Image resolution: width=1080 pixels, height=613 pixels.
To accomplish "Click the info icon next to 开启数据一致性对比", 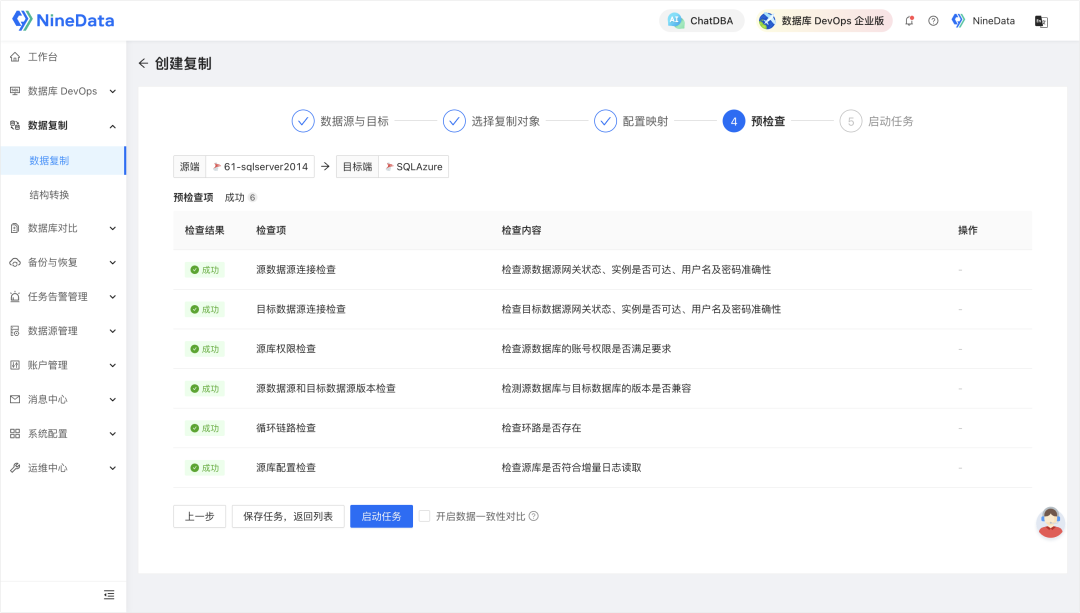I will (x=534, y=516).
